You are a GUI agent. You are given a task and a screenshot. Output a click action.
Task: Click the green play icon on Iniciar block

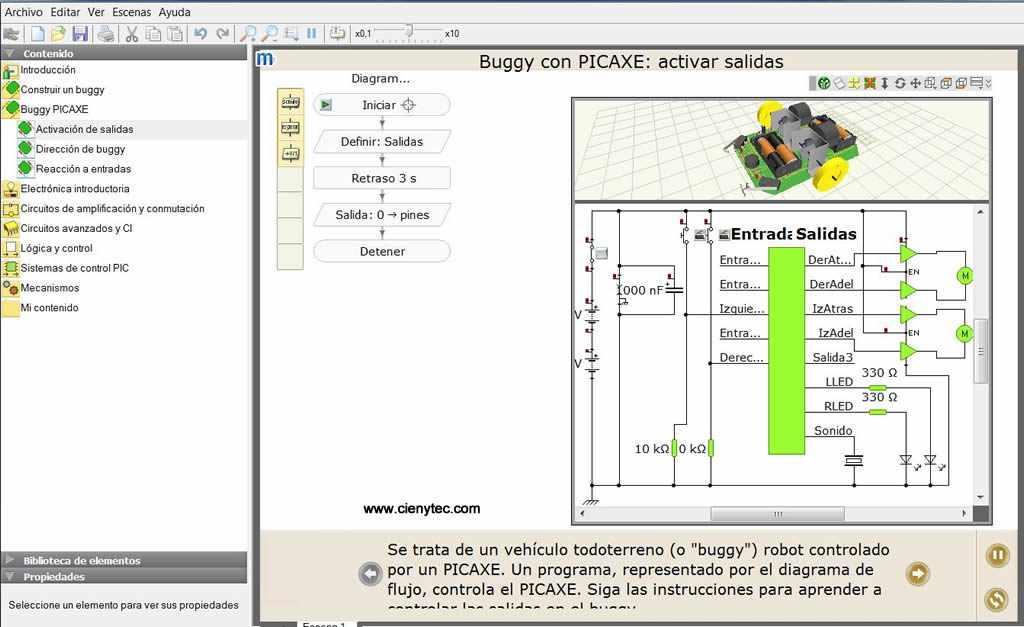326,105
